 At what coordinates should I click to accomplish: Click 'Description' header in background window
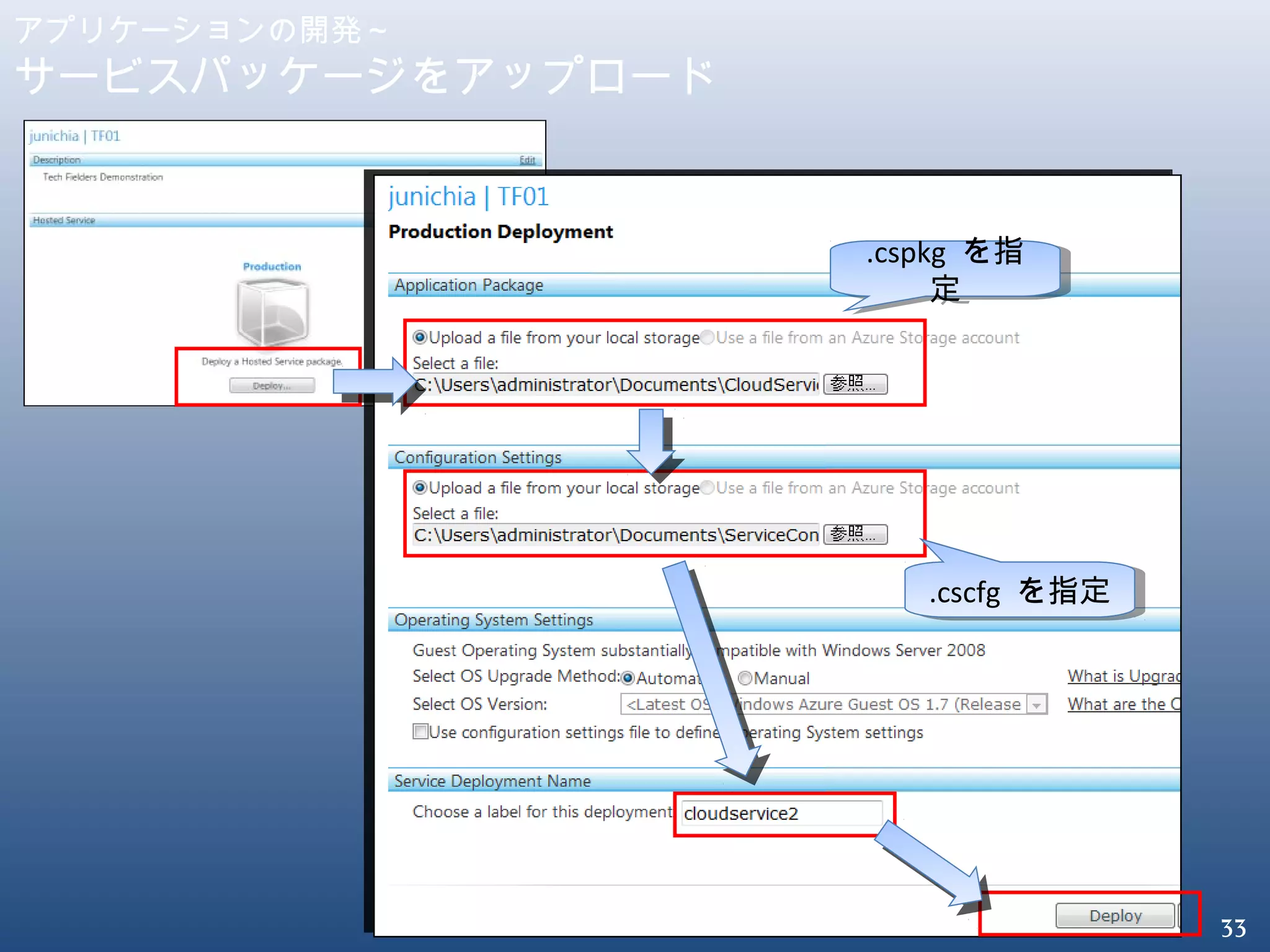(56, 160)
